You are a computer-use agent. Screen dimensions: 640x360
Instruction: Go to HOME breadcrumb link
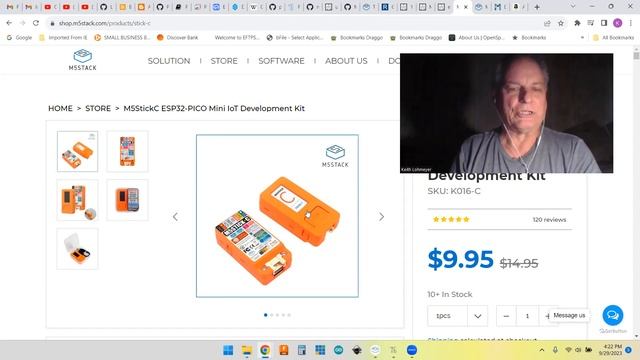60,108
